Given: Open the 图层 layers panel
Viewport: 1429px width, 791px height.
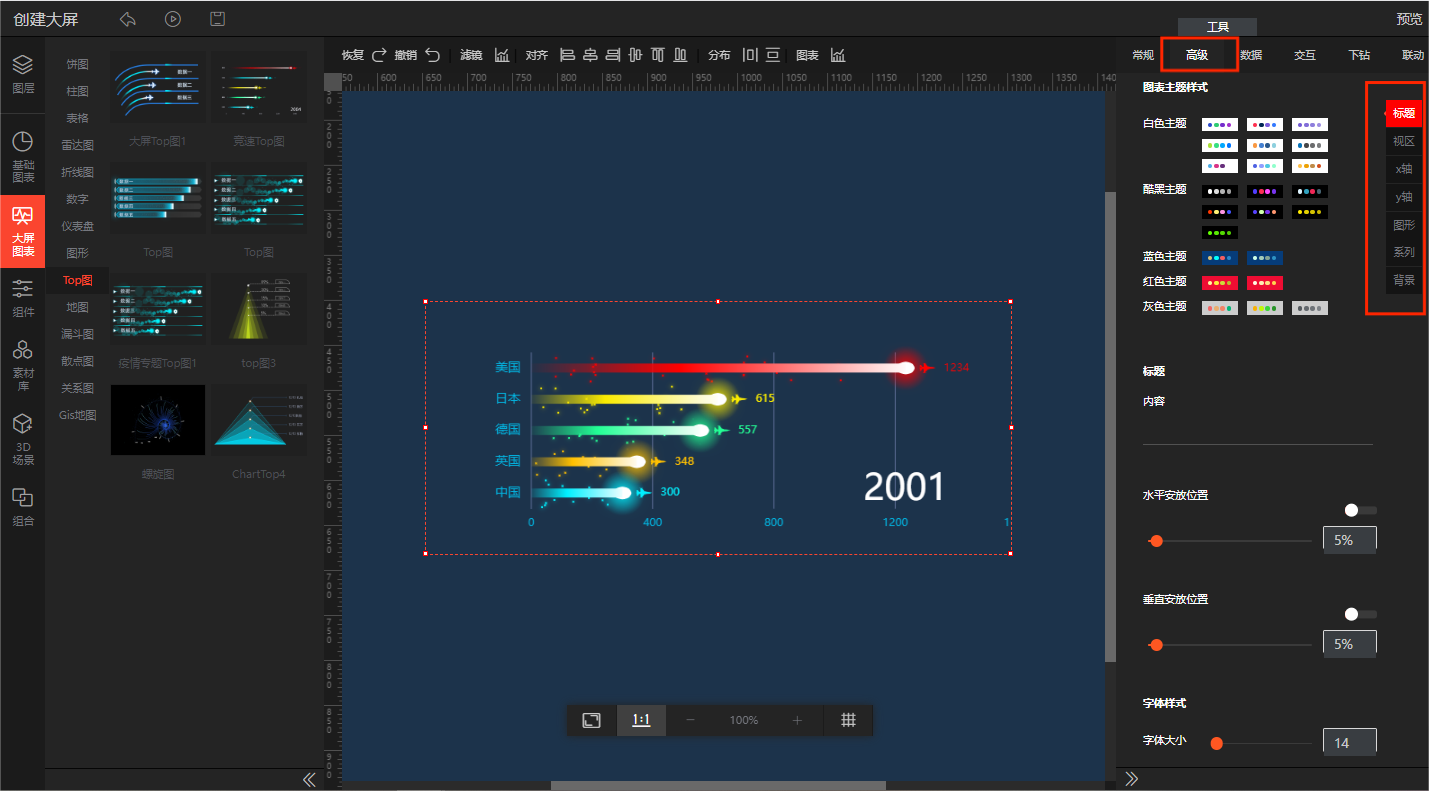Looking at the screenshot, I should click(22, 75).
